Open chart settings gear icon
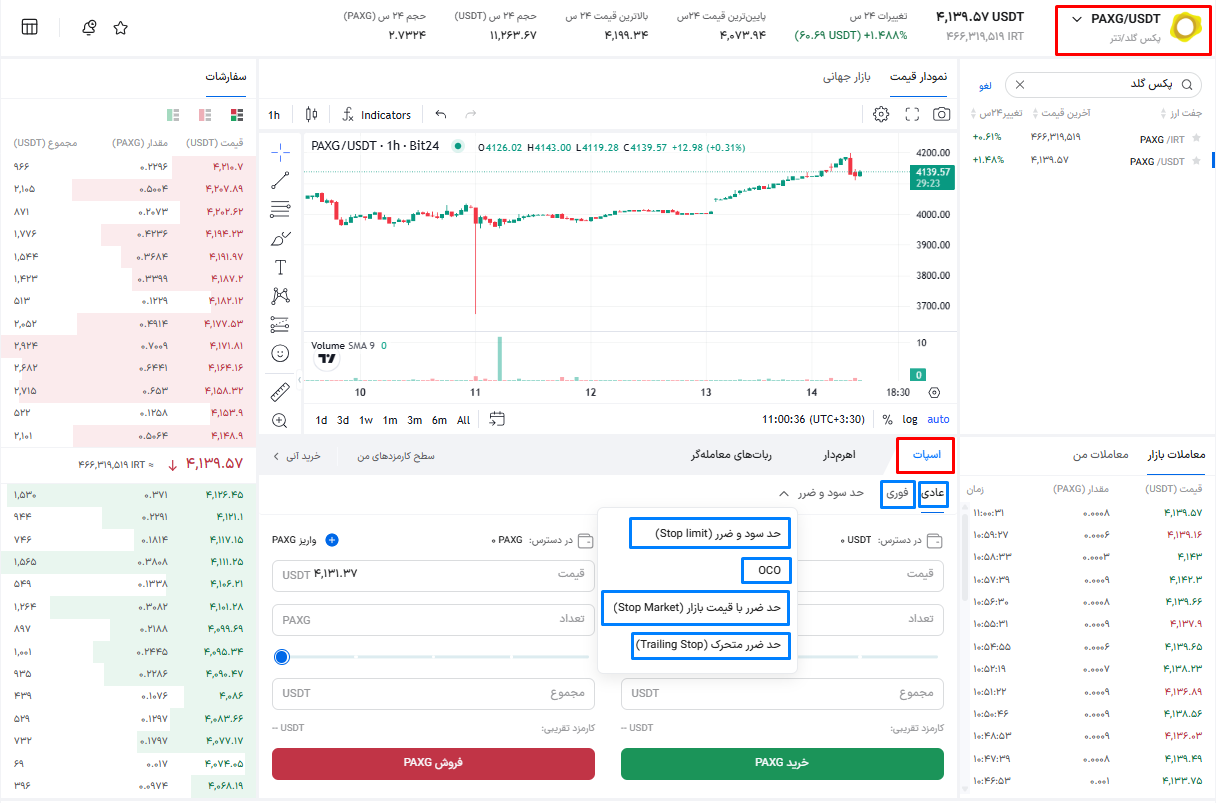 (881, 114)
